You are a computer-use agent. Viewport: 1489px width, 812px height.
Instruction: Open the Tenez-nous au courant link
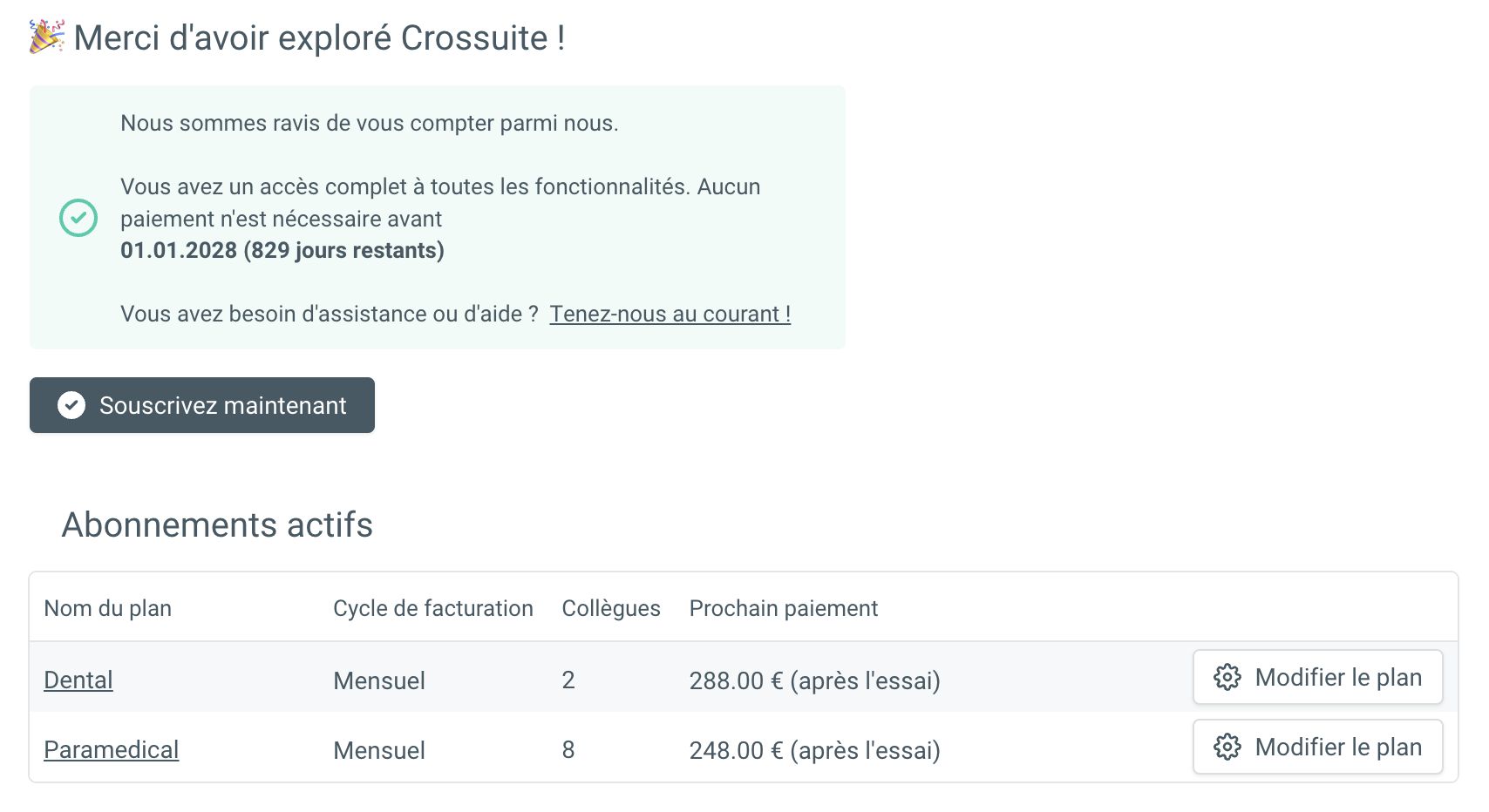[670, 314]
